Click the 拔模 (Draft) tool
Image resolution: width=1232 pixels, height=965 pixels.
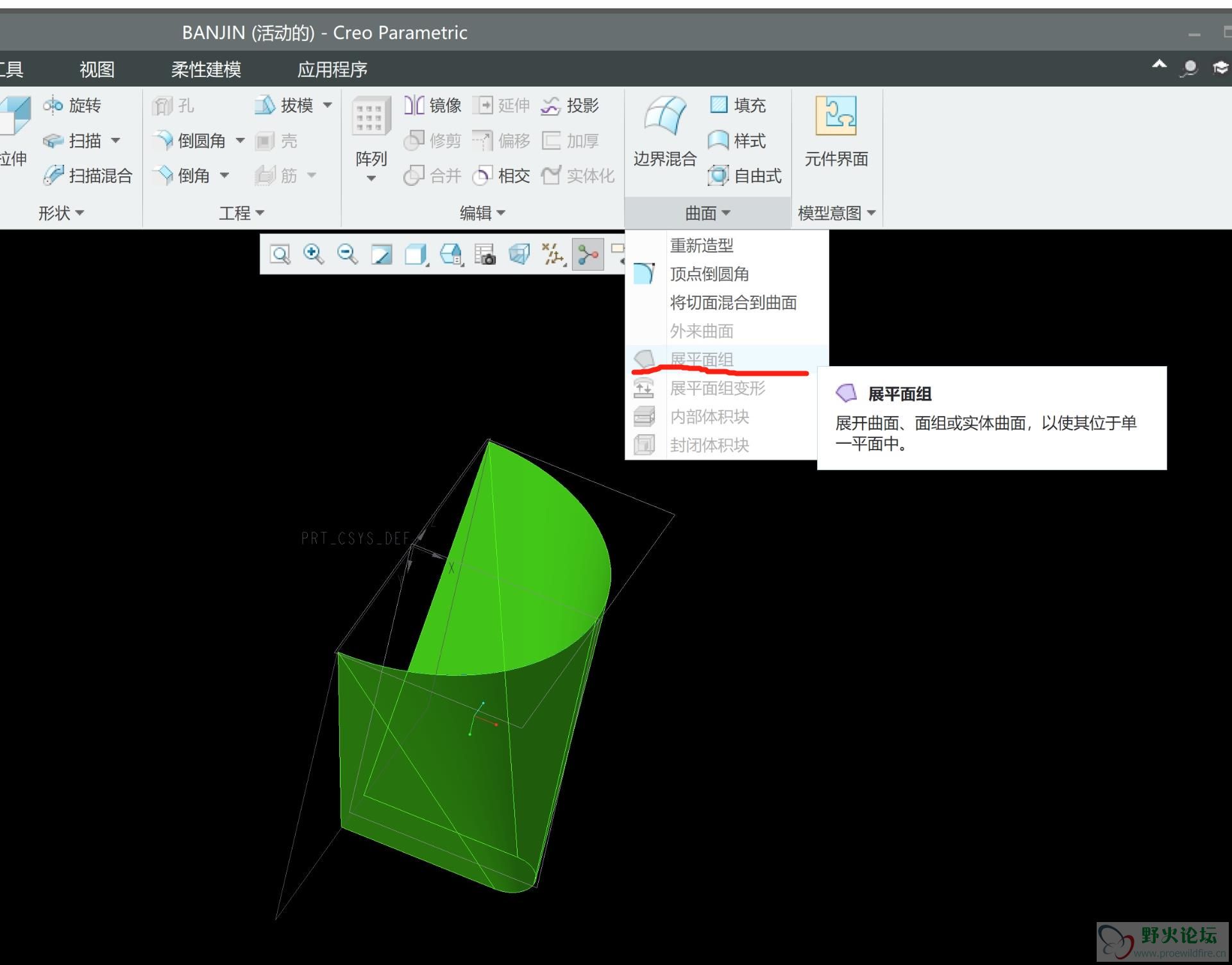click(283, 105)
